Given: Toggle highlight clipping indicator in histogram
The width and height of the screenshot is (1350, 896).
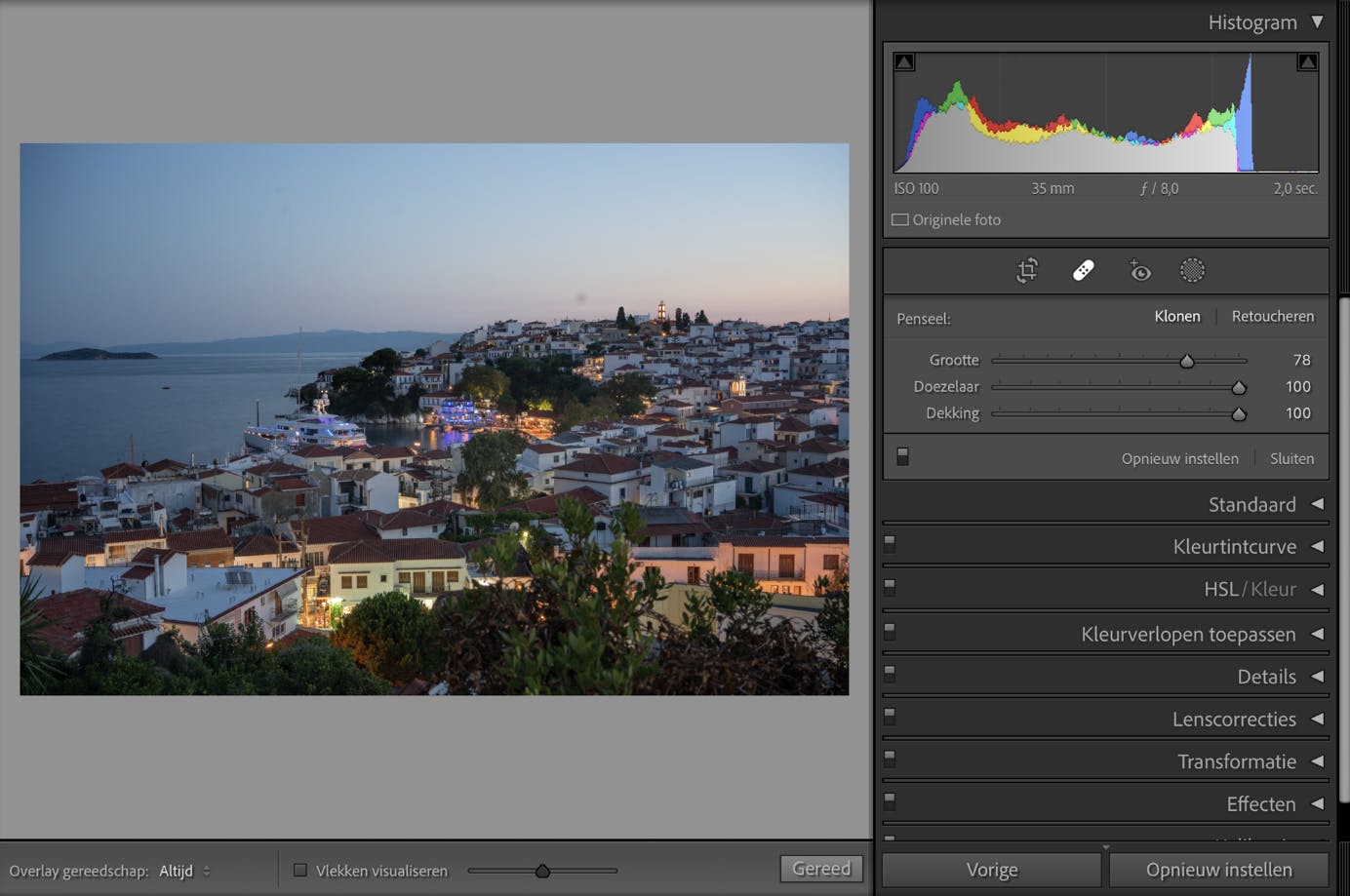Looking at the screenshot, I should tap(1307, 62).
